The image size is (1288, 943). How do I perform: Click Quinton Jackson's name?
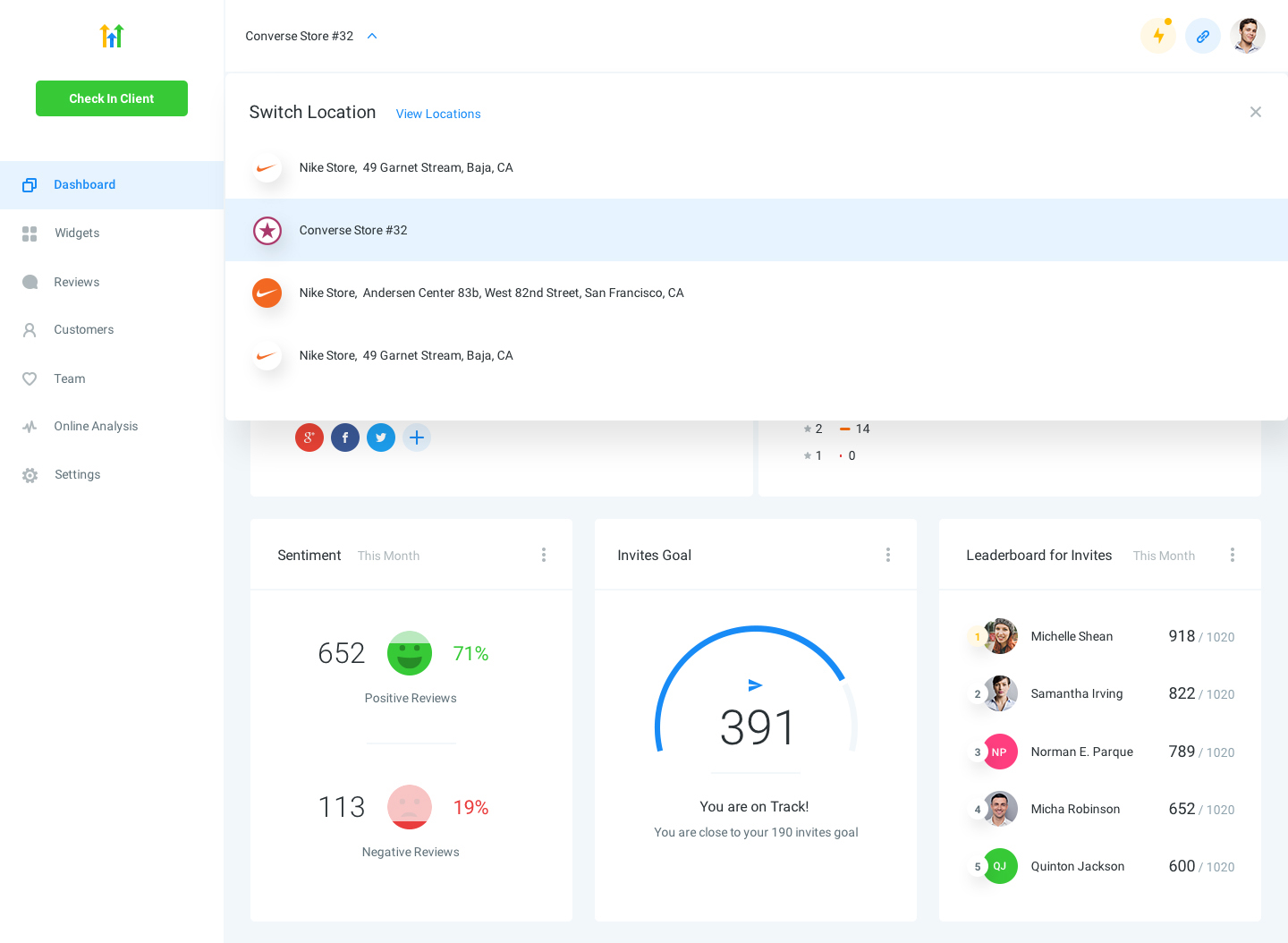1078,866
